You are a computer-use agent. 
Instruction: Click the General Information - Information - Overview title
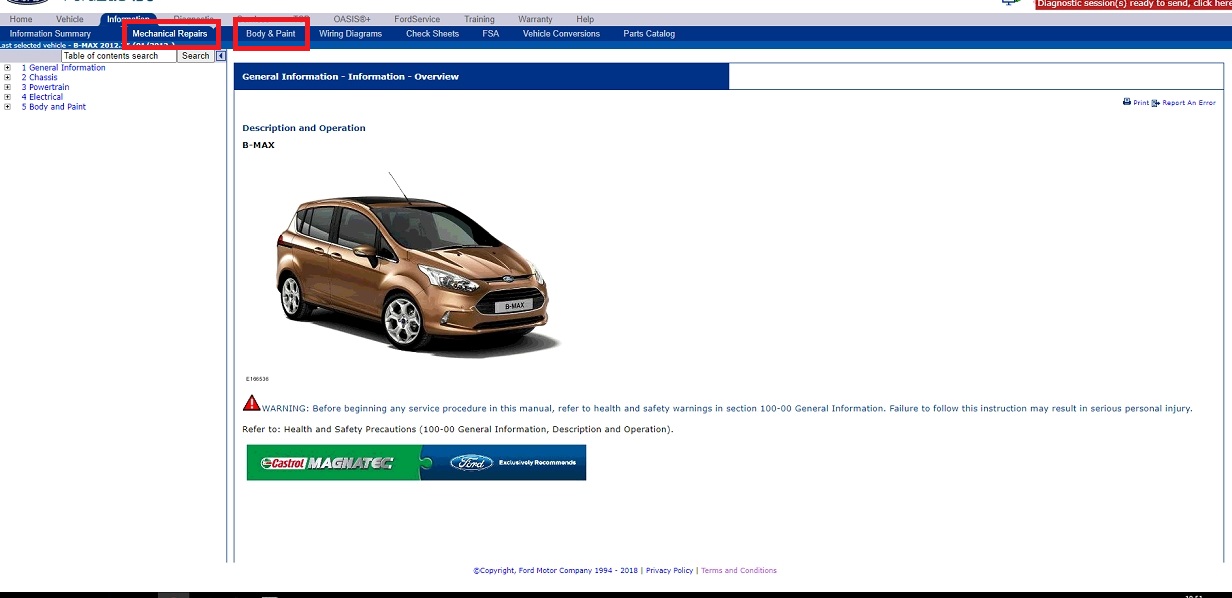click(350, 77)
